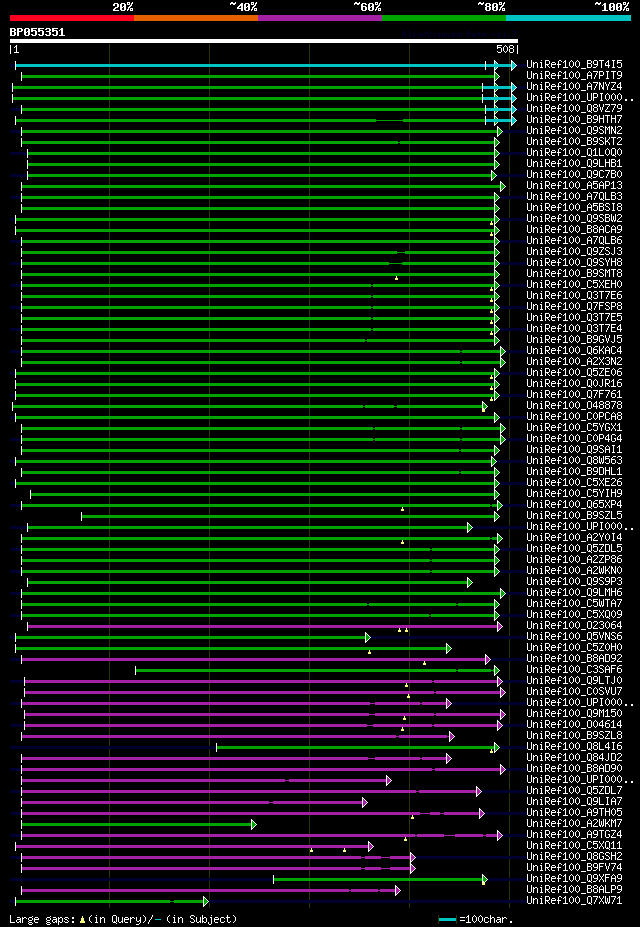
Task: Open the UniRef100_A7NYZ4 hit label
Action: tap(574, 87)
